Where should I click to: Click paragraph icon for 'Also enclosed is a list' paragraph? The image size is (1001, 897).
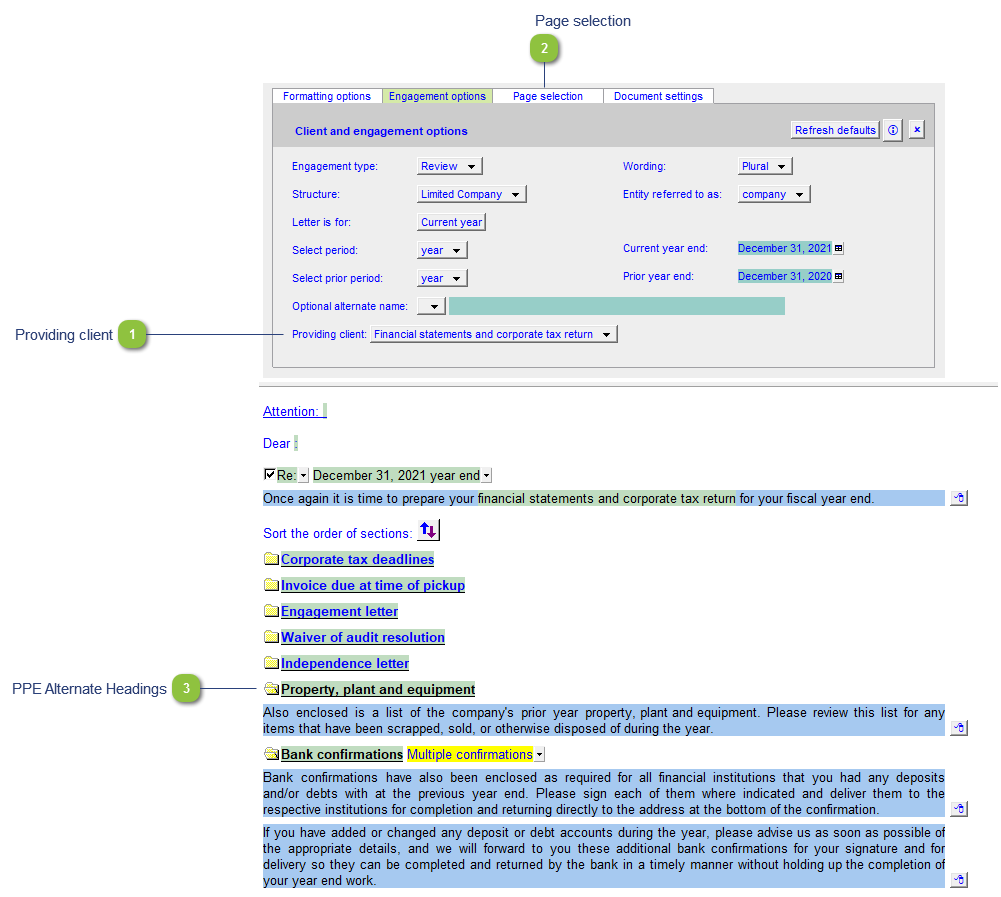tap(959, 728)
